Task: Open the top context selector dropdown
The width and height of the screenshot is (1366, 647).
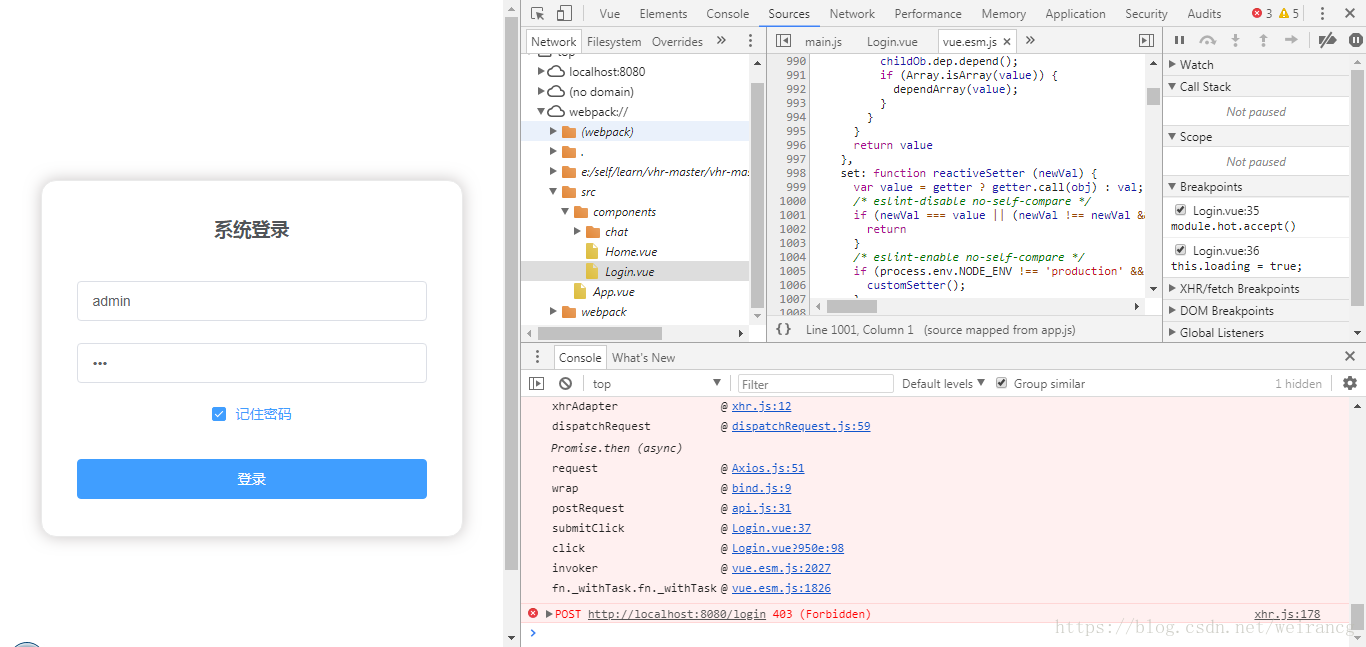Action: (x=656, y=383)
